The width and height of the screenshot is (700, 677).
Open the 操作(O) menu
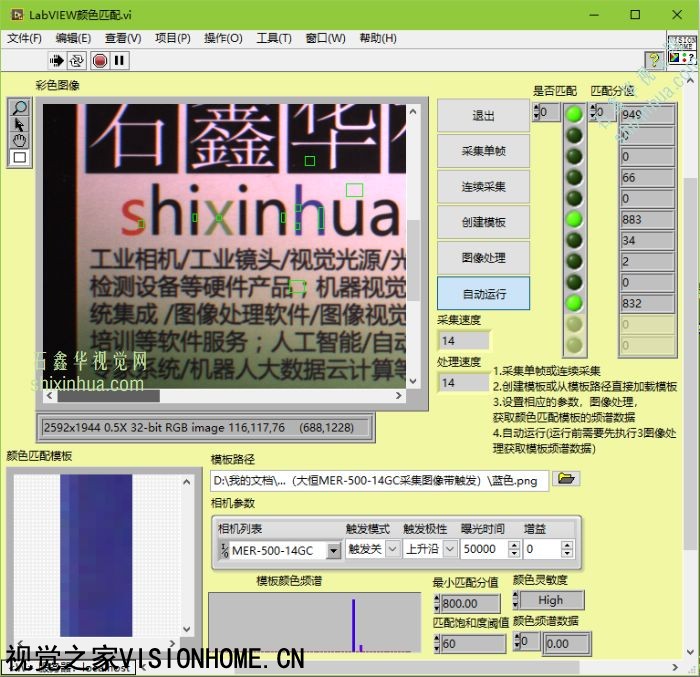point(223,38)
